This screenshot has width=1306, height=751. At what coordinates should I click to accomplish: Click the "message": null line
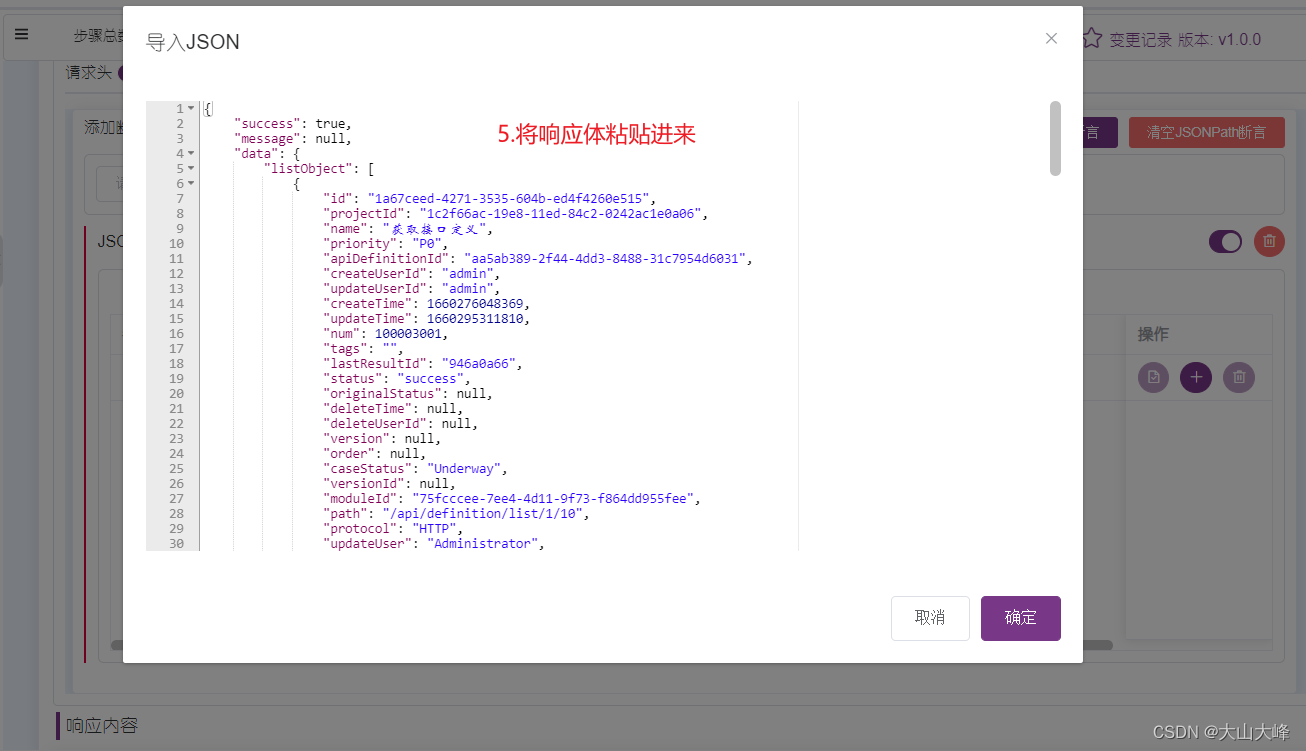pyautogui.click(x=293, y=138)
